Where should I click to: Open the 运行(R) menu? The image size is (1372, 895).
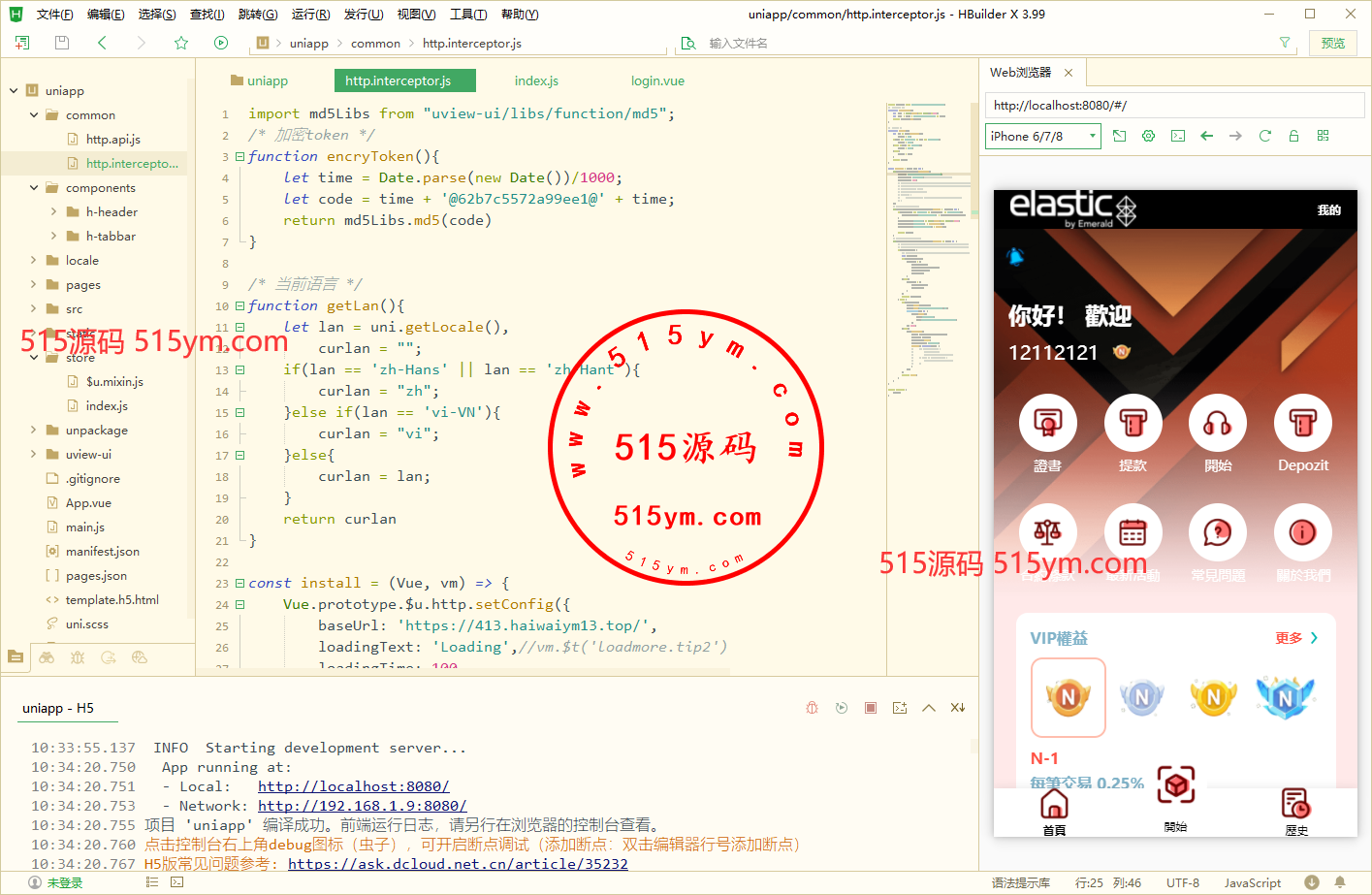click(310, 15)
